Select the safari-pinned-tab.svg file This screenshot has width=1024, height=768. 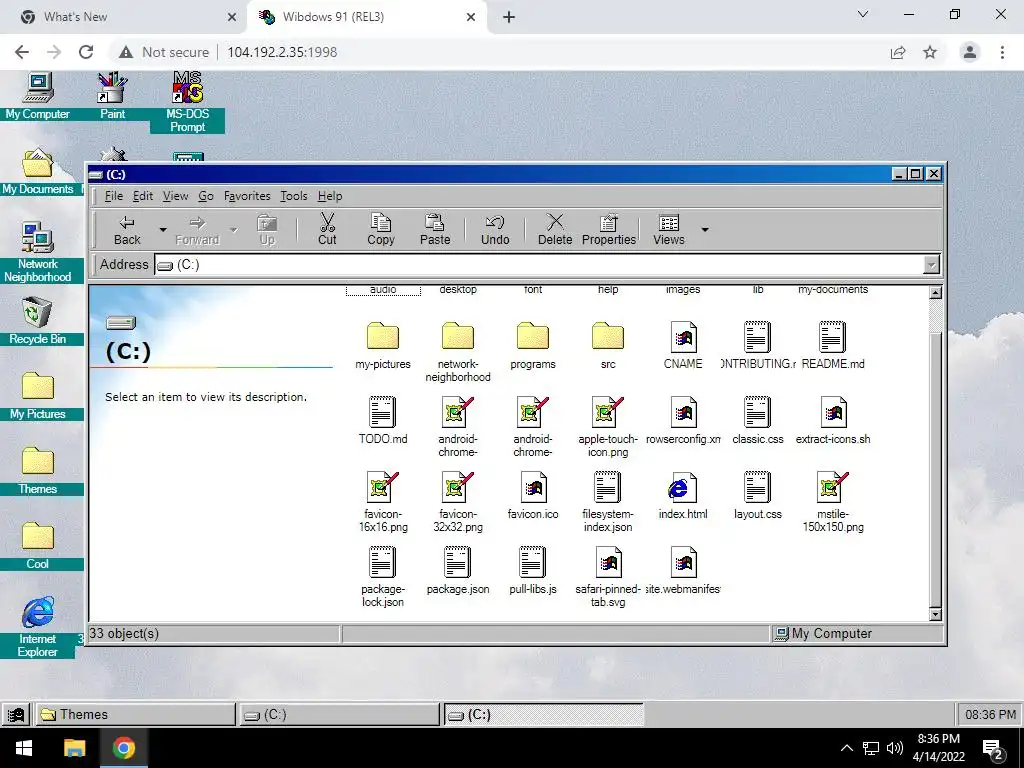[x=608, y=577]
